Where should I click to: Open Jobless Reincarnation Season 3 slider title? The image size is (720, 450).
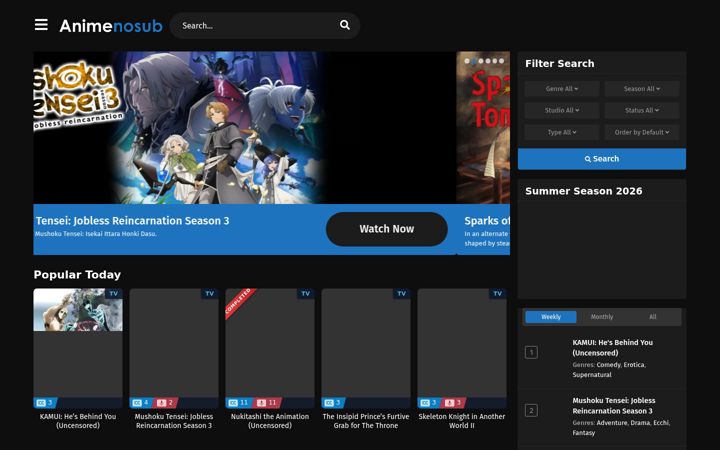point(132,221)
